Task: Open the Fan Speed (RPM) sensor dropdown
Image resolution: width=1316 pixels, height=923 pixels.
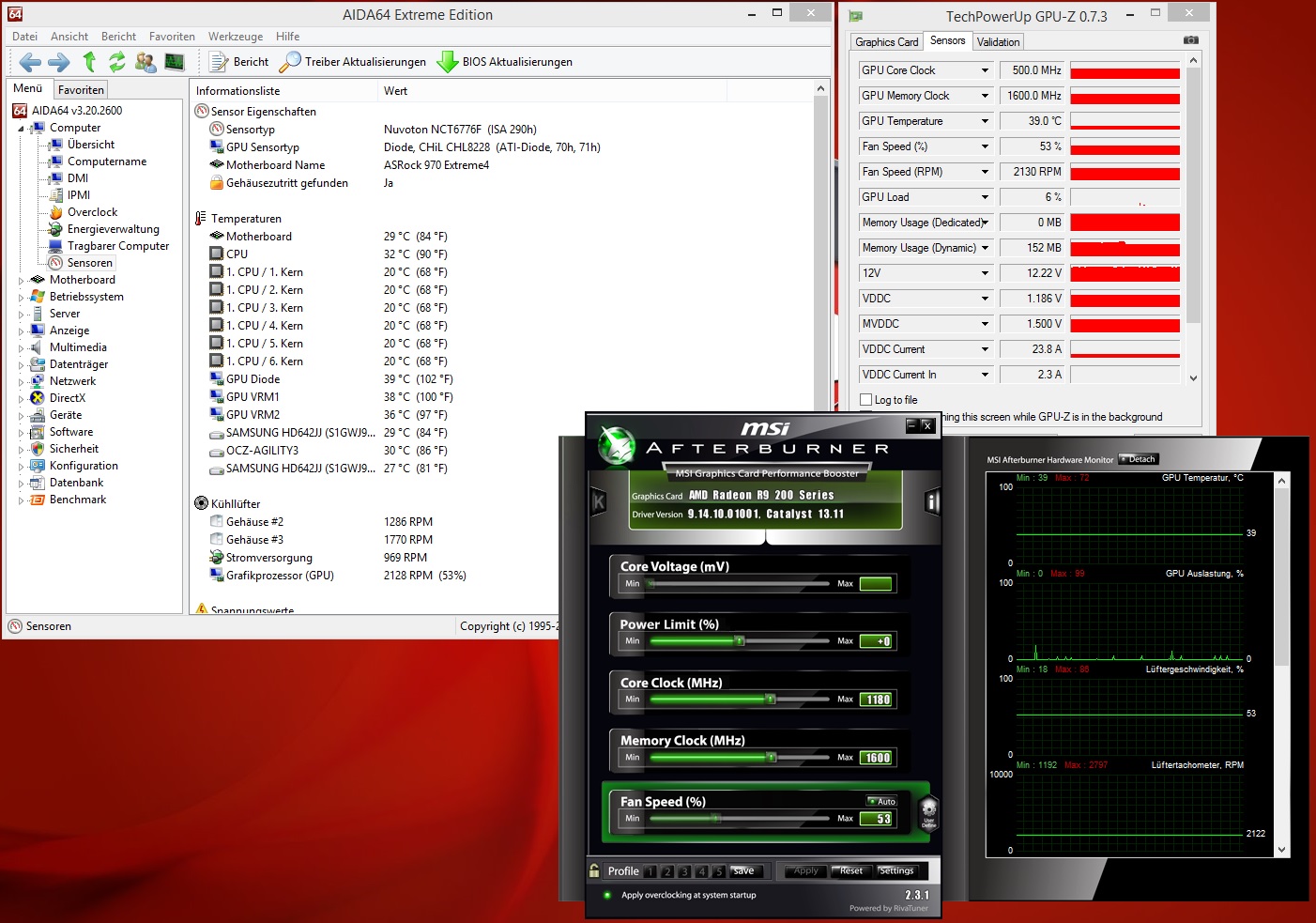Action: 985,172
